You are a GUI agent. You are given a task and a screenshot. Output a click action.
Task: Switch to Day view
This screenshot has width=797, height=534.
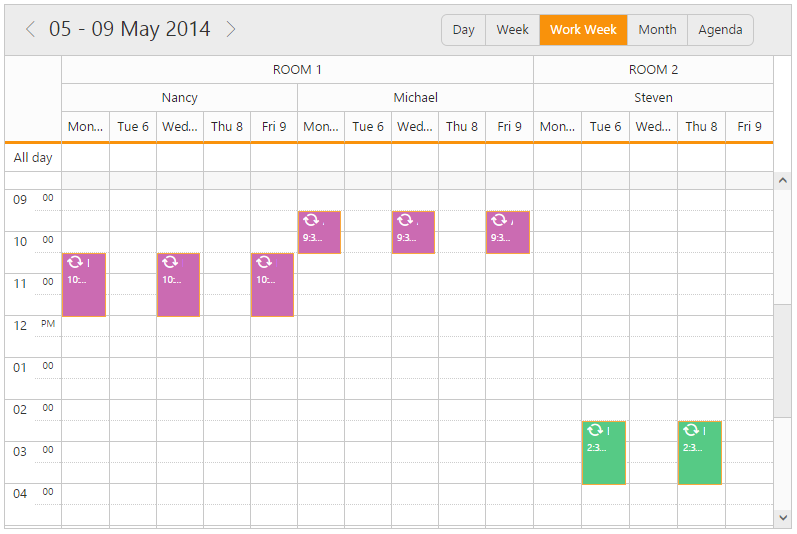tap(463, 30)
